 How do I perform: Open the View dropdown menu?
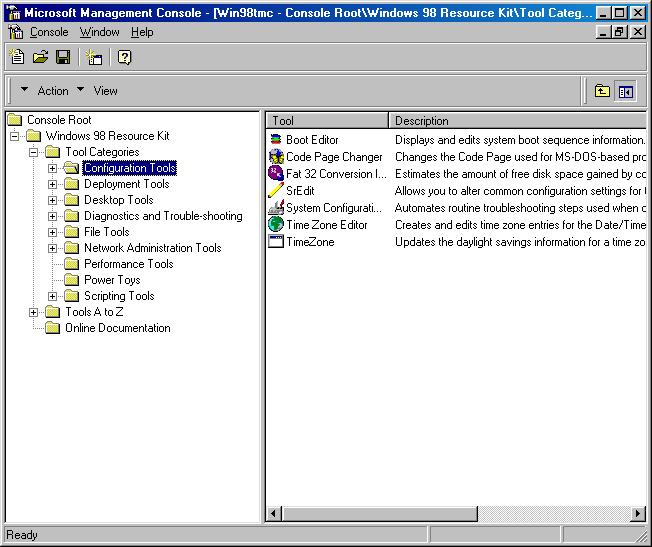point(97,91)
